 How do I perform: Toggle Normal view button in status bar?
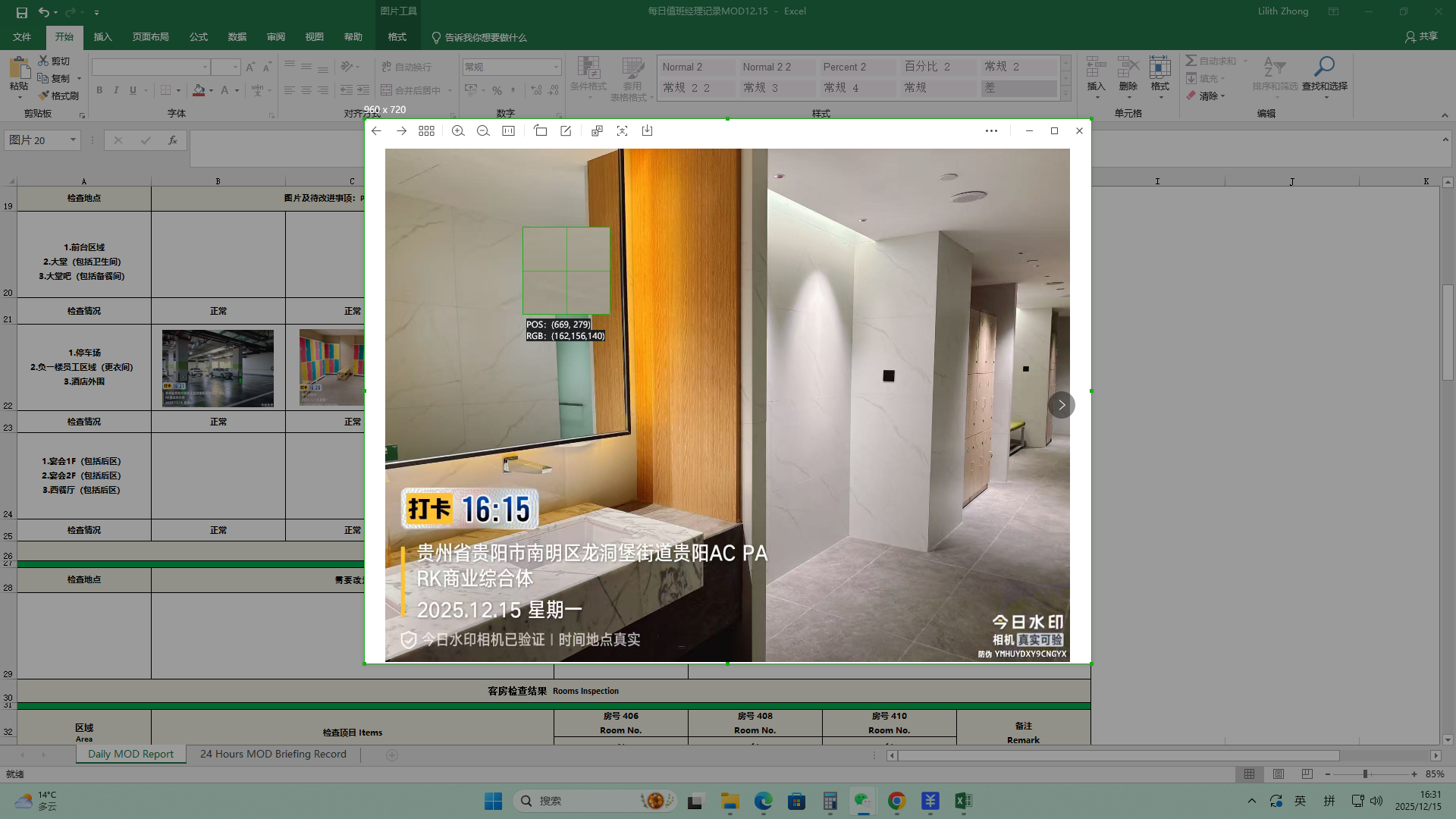tap(1249, 774)
